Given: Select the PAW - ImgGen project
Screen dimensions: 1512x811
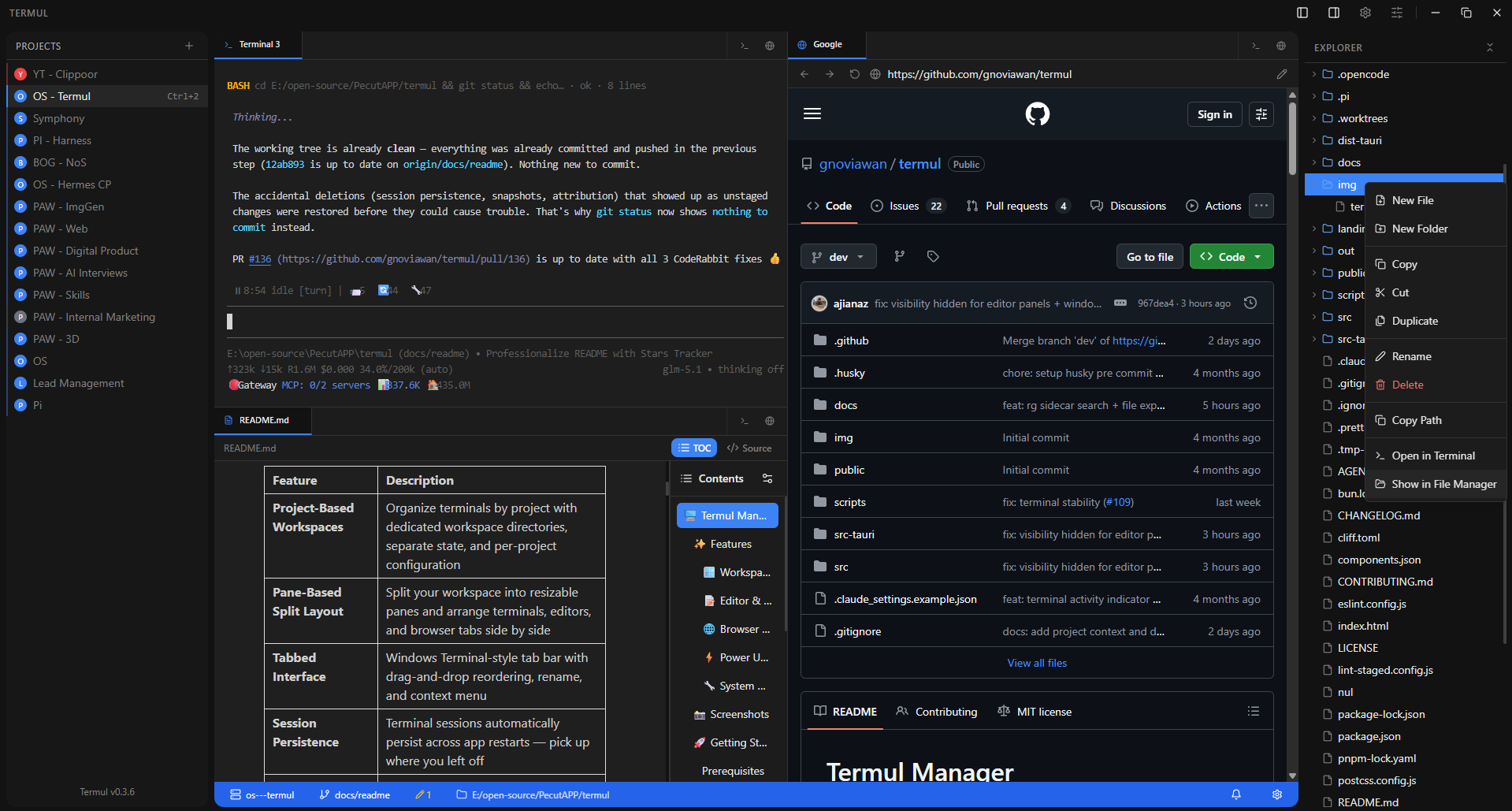Looking at the screenshot, I should [107, 206].
